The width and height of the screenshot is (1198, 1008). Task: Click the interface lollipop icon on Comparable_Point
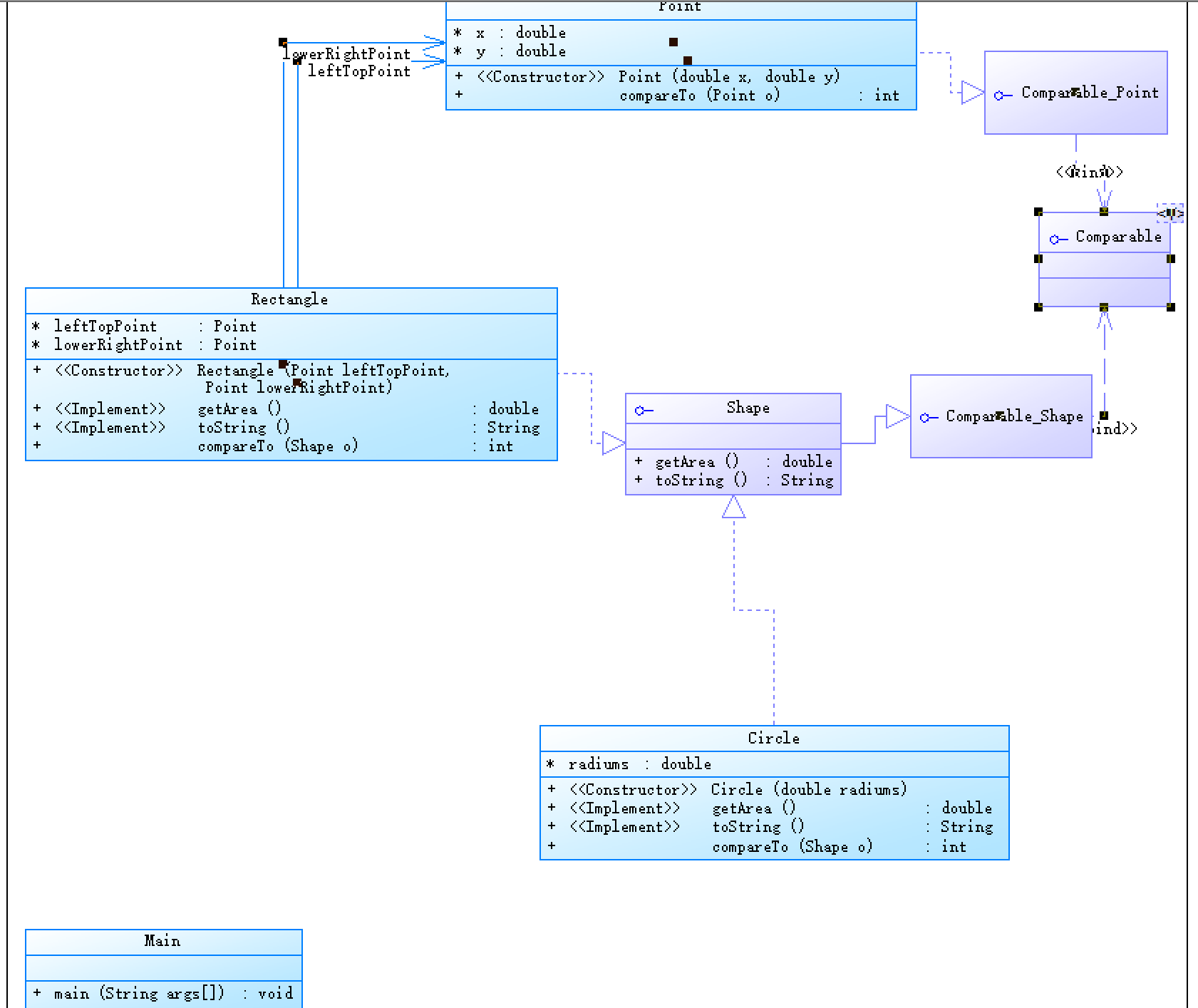coord(1003,95)
